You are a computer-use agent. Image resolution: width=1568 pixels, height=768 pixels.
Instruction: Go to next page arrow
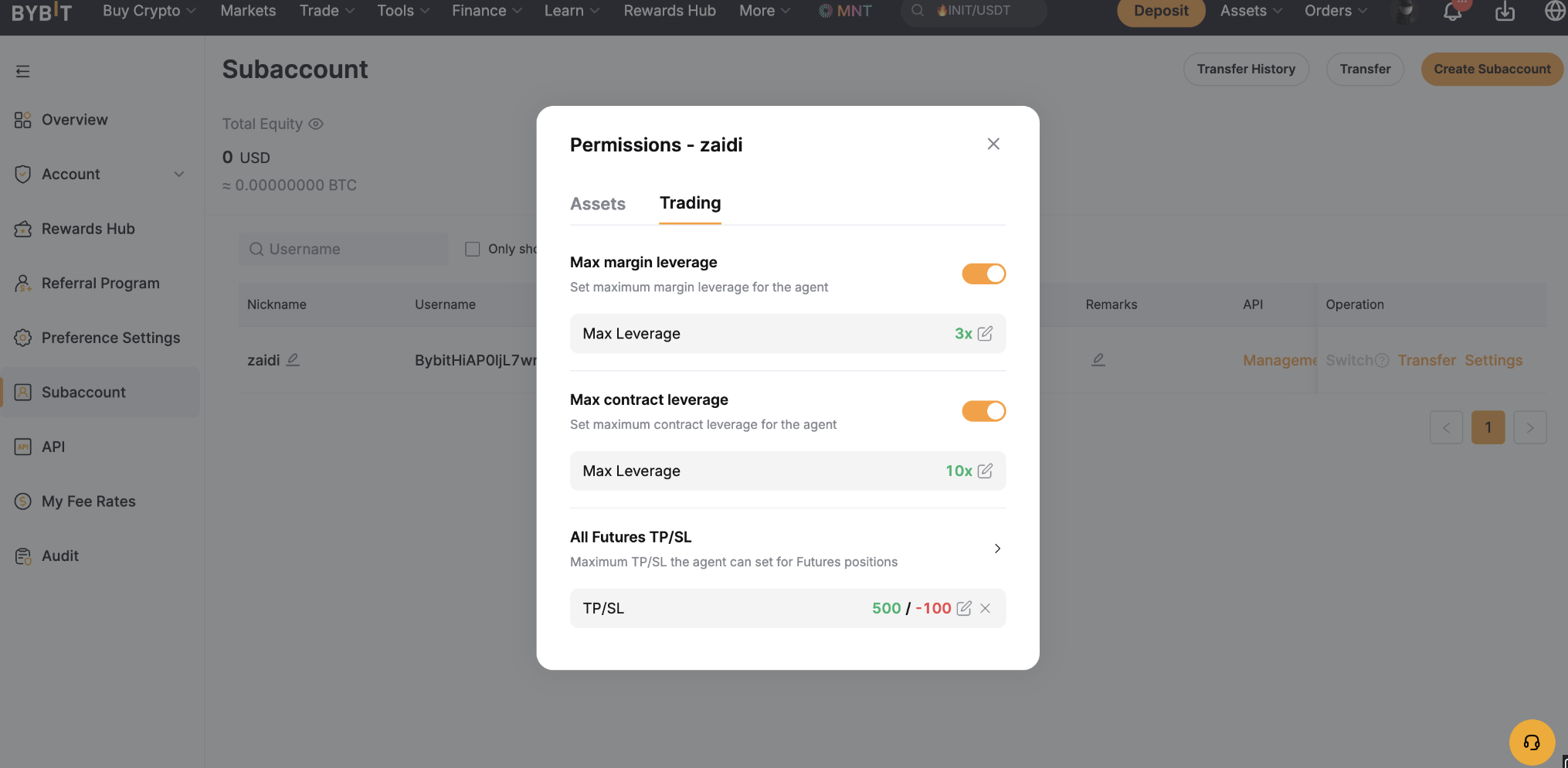pos(1530,427)
